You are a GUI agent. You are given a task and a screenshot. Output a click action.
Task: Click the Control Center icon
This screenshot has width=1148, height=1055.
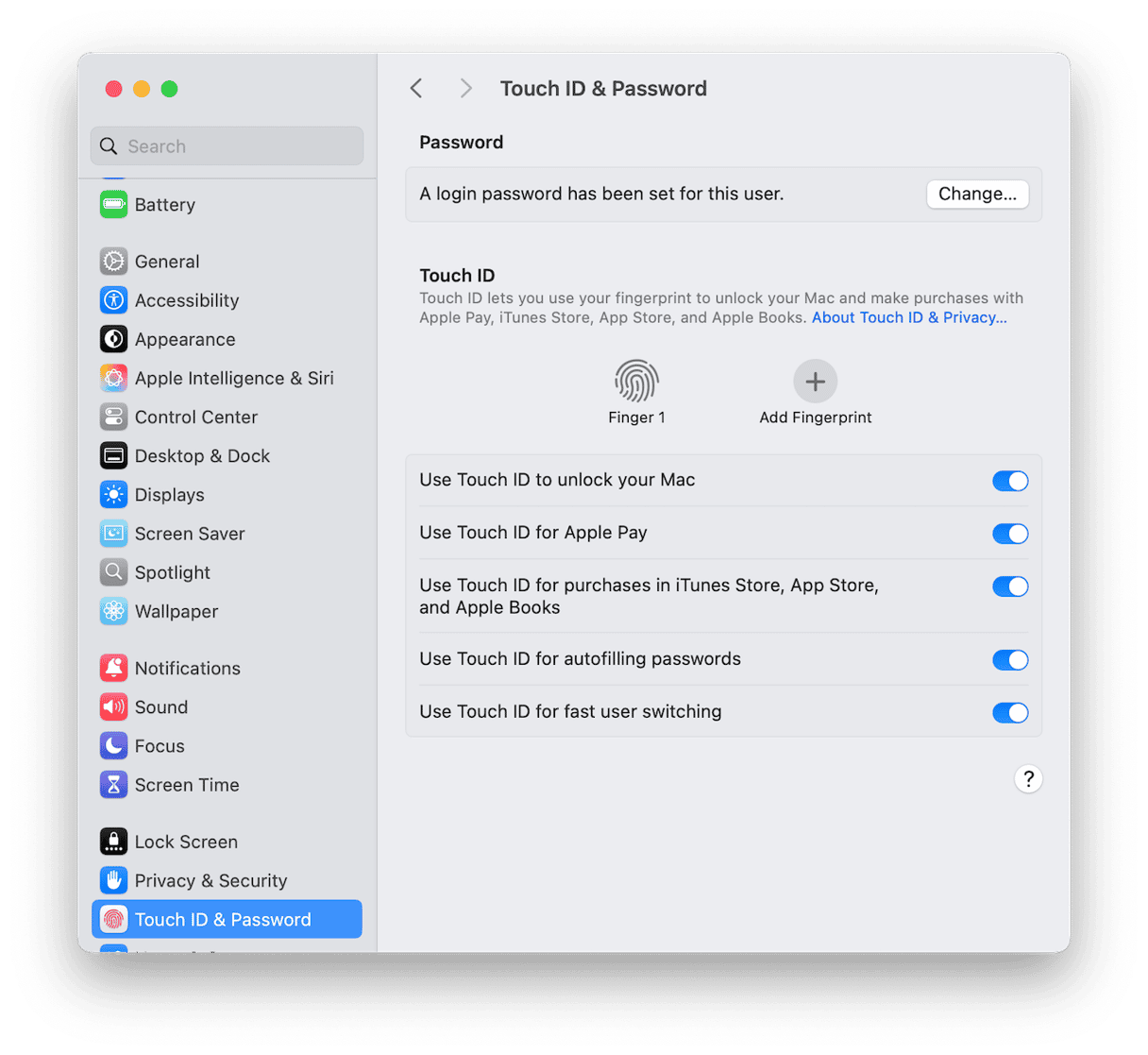coord(113,417)
